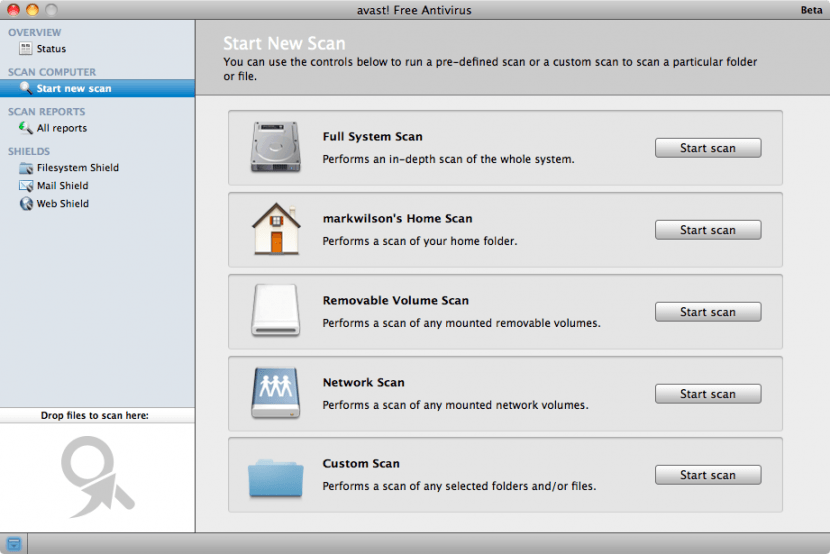This screenshot has width=830, height=554.
Task: Click the All reports icon
Action: pyautogui.click(x=25, y=128)
